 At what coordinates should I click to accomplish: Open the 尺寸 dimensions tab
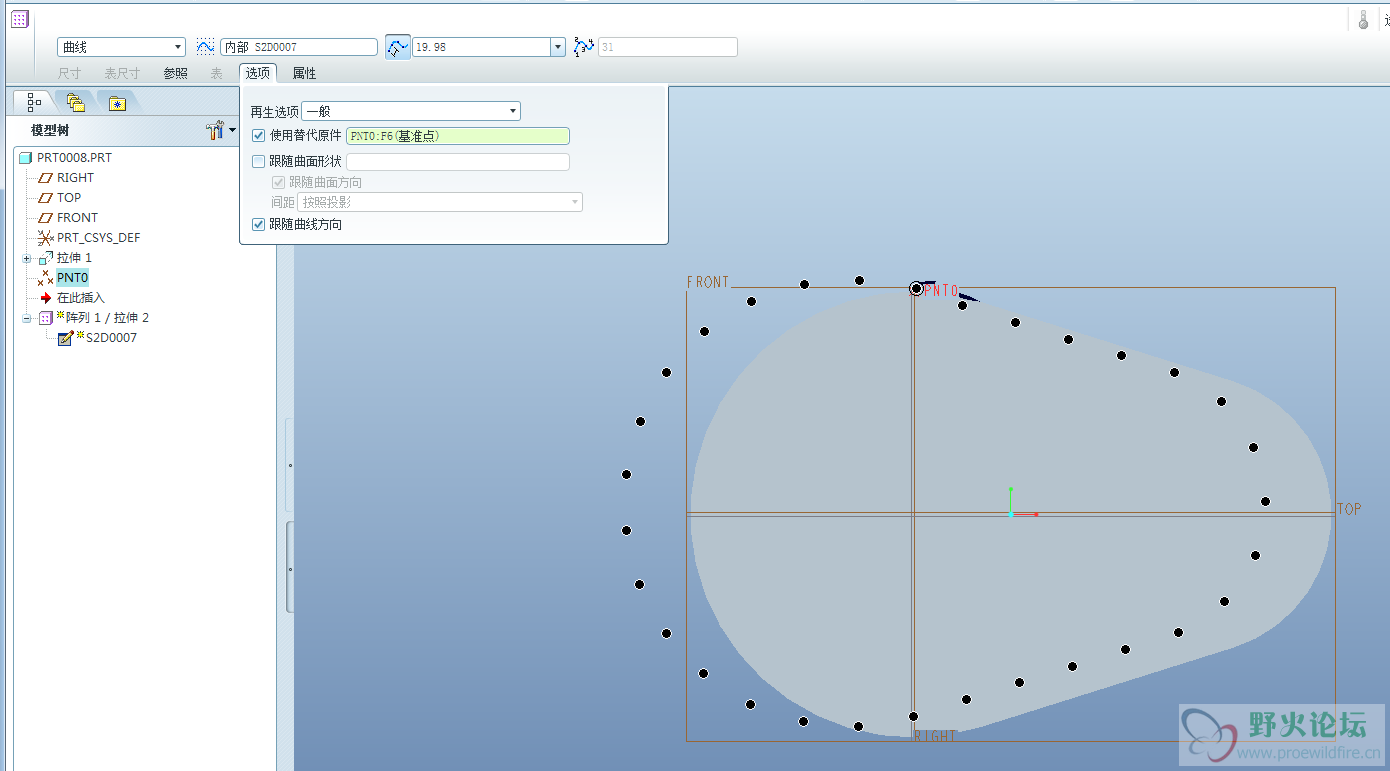coord(69,73)
